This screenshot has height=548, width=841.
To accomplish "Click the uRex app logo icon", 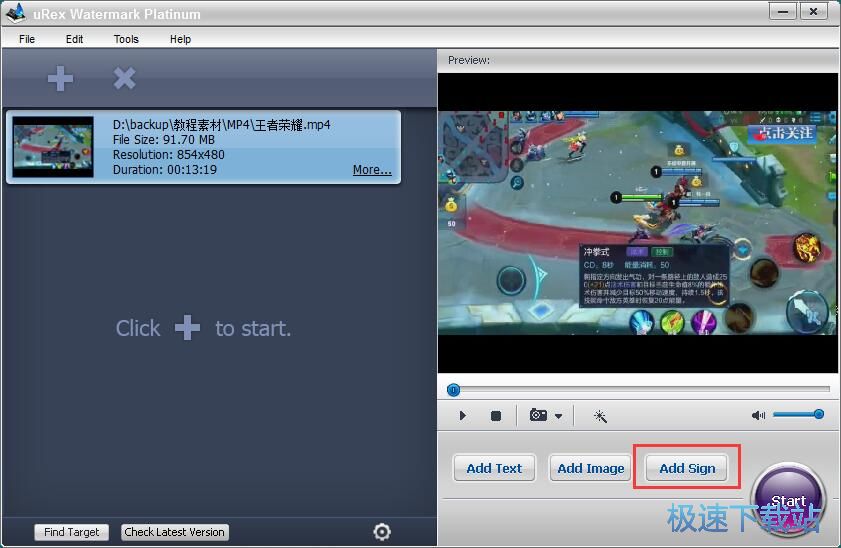I will tap(16, 13).
